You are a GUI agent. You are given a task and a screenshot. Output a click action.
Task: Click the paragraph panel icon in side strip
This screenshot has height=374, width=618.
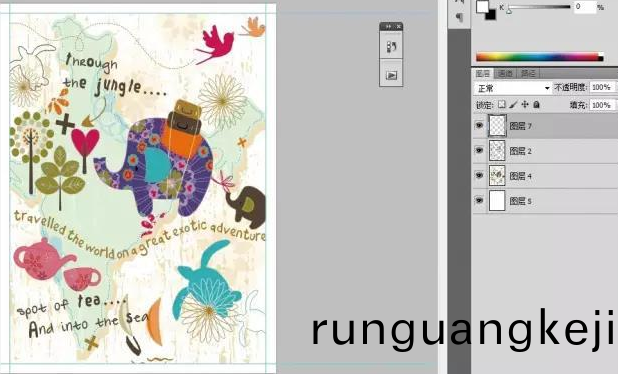pos(459,17)
